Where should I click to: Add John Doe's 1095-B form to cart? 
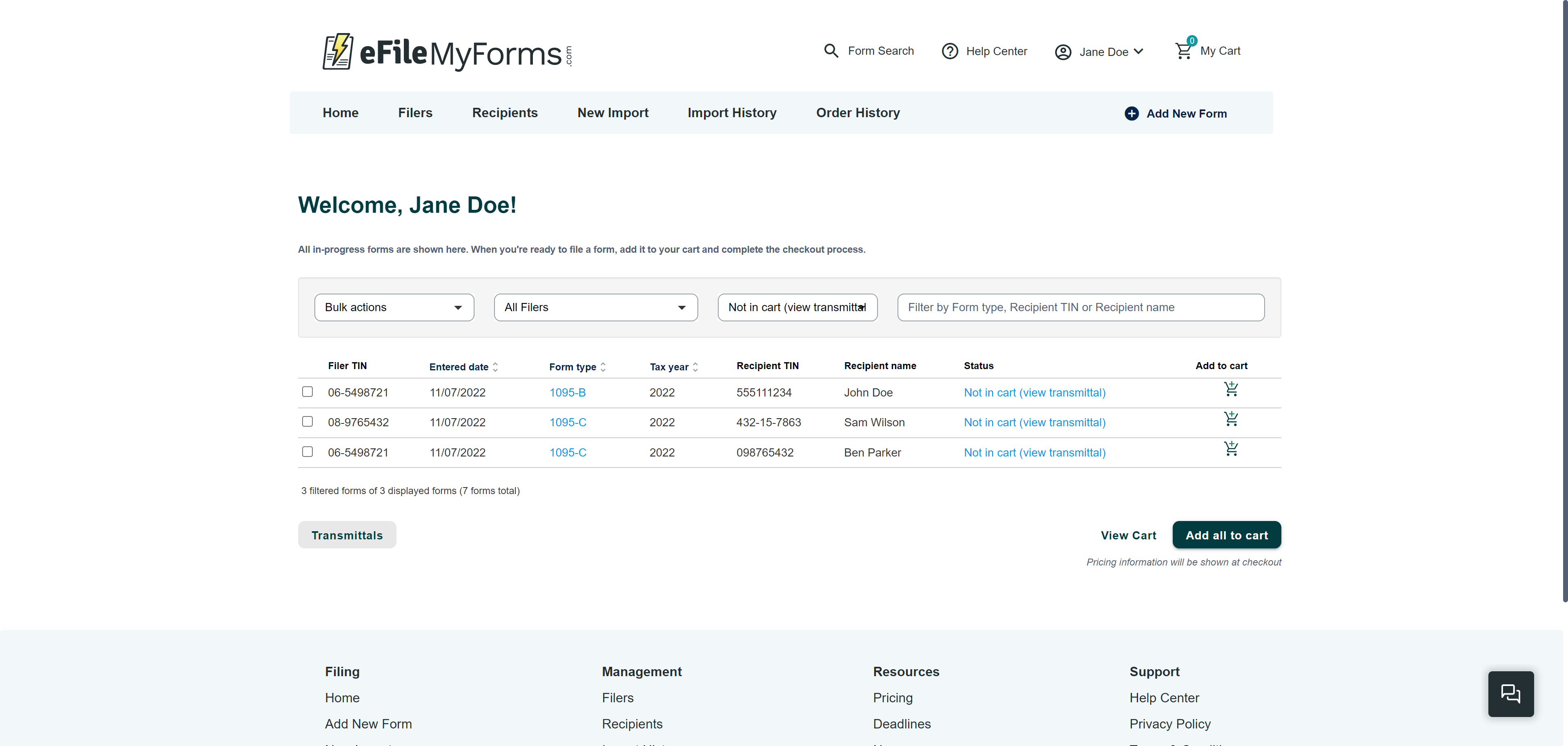pos(1232,390)
